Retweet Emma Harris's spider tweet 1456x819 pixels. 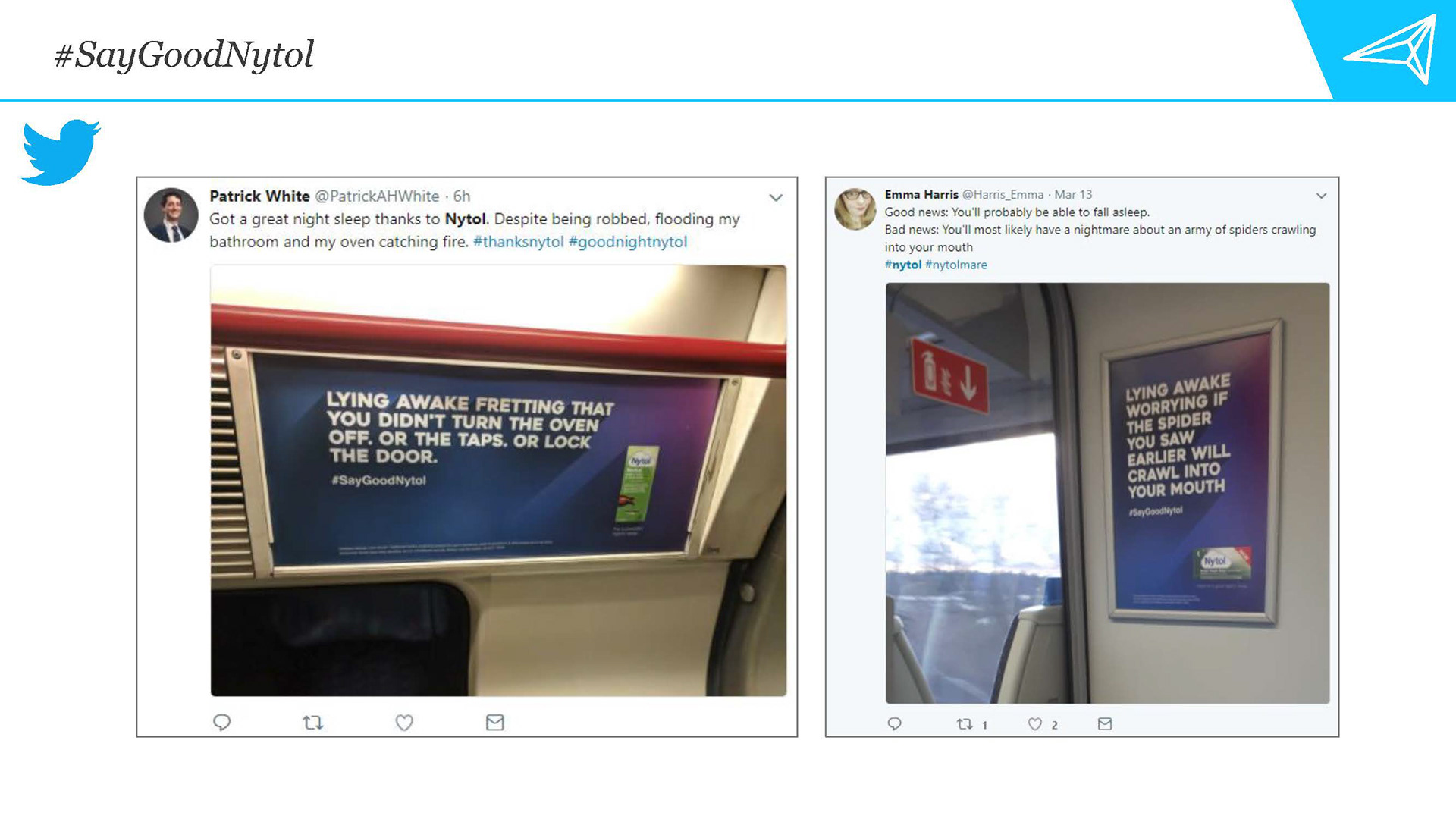pyautogui.click(x=965, y=724)
